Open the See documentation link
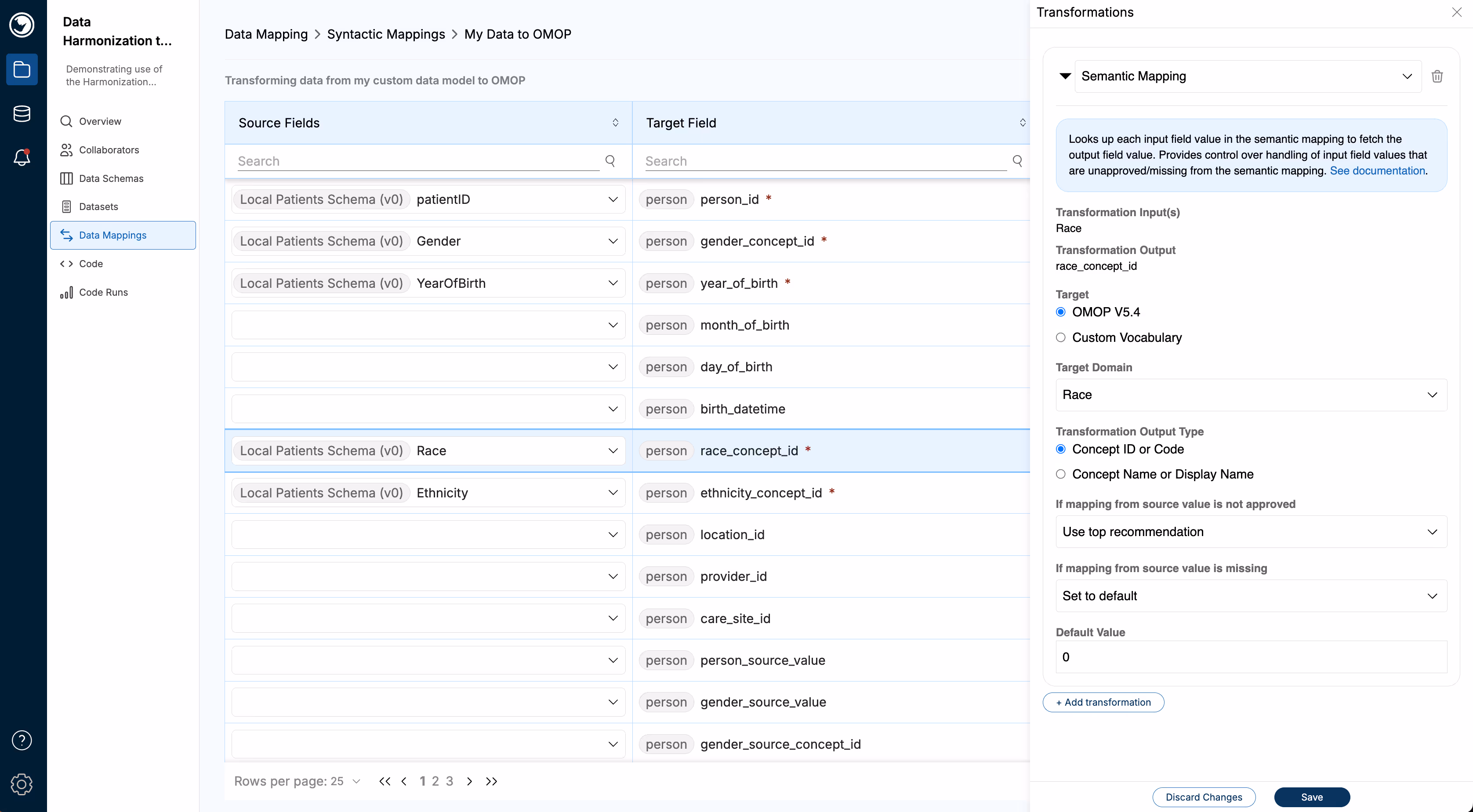 pos(1377,170)
